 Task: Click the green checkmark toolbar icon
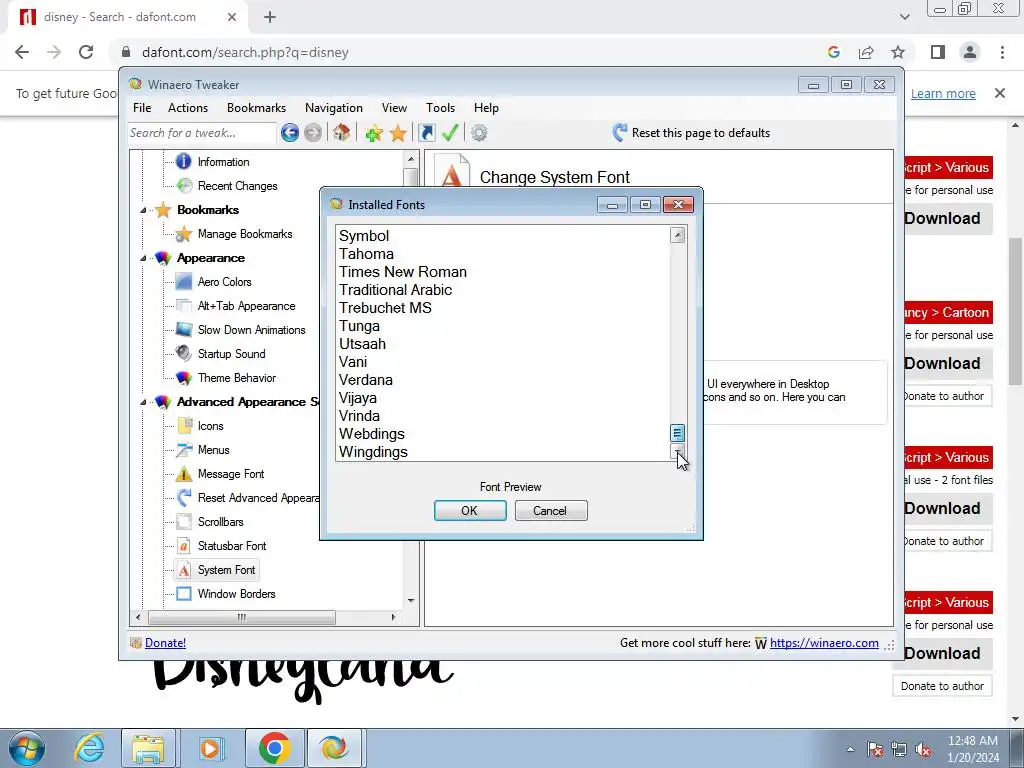(450, 133)
